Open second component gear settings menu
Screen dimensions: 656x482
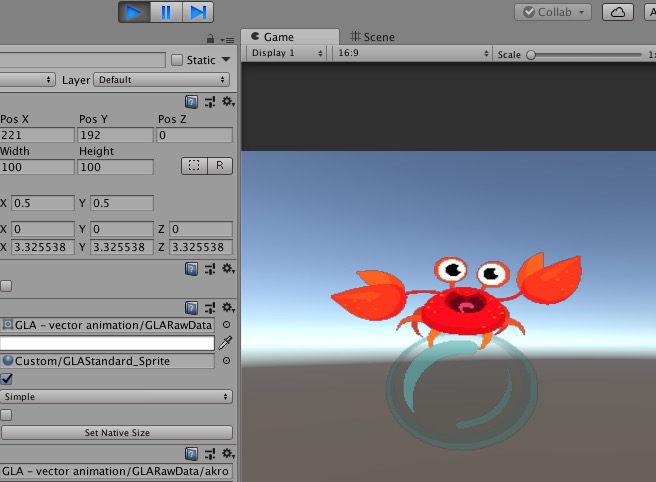(x=228, y=269)
